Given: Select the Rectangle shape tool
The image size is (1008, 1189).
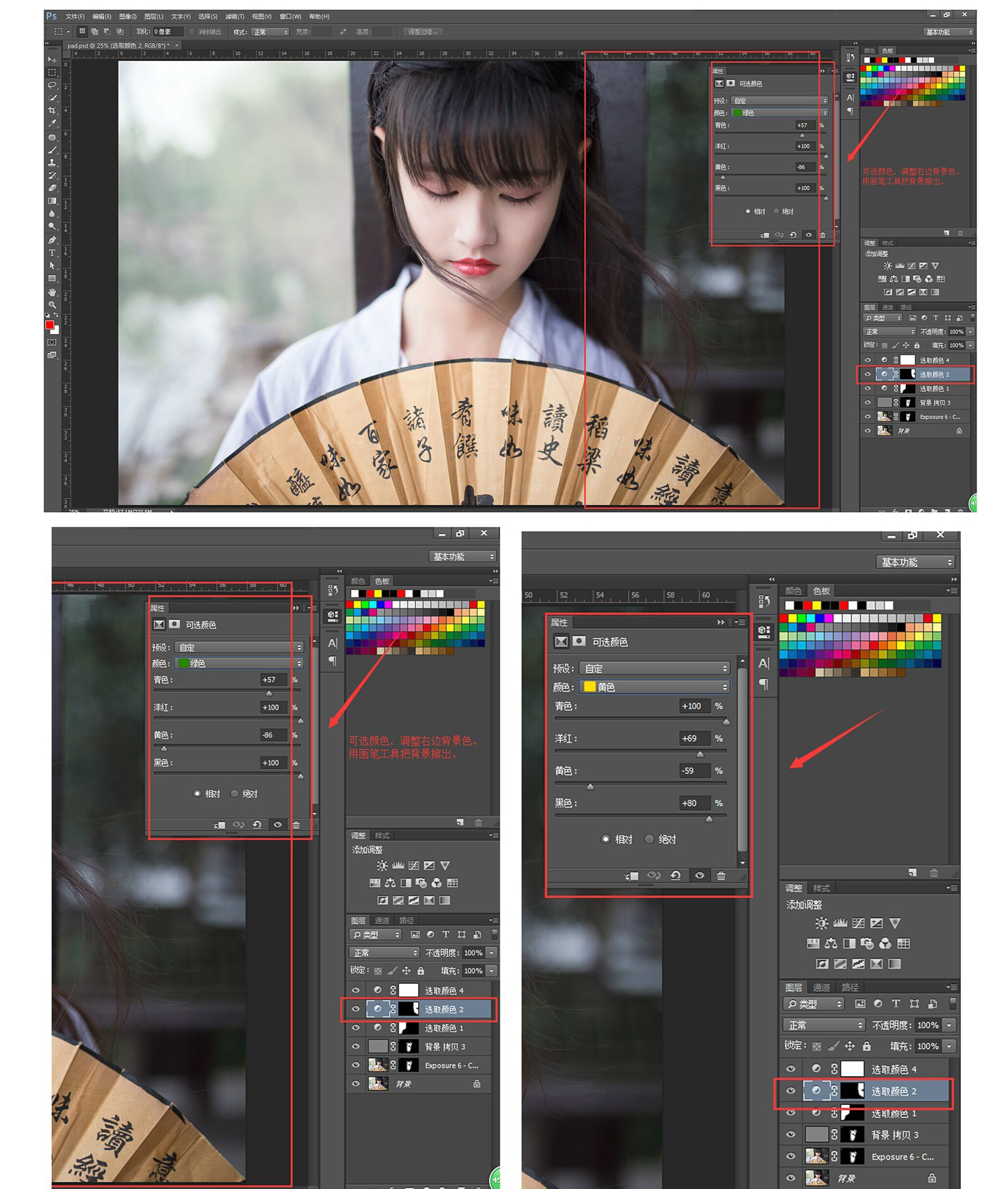Looking at the screenshot, I should [52, 278].
